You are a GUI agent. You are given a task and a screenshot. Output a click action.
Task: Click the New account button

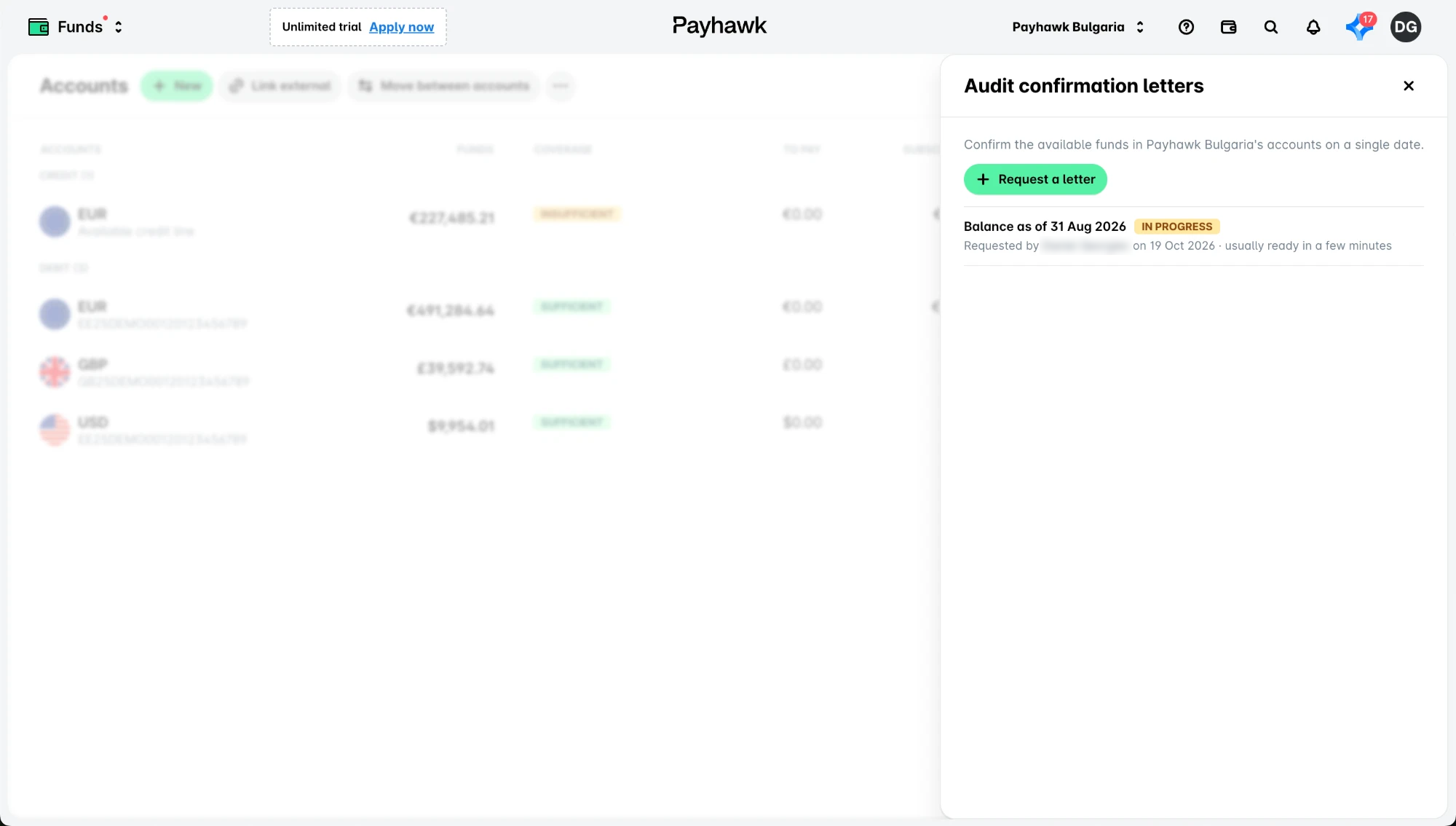[177, 86]
